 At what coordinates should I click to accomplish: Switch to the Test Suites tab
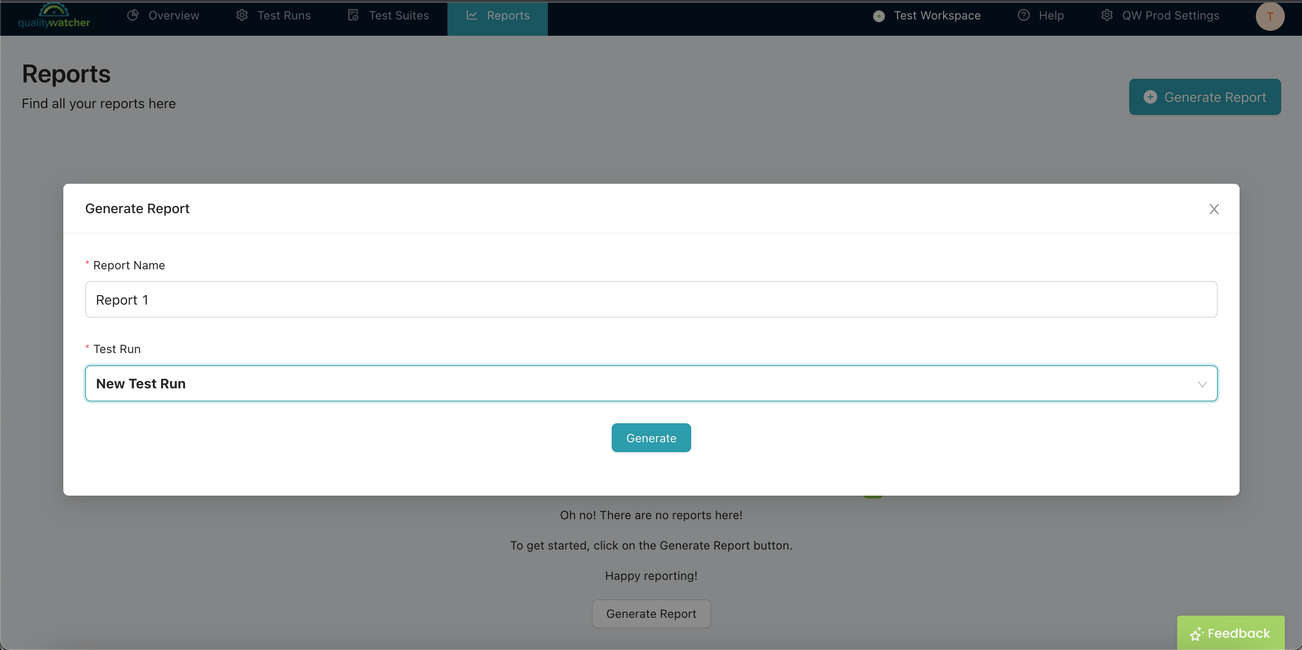[388, 16]
